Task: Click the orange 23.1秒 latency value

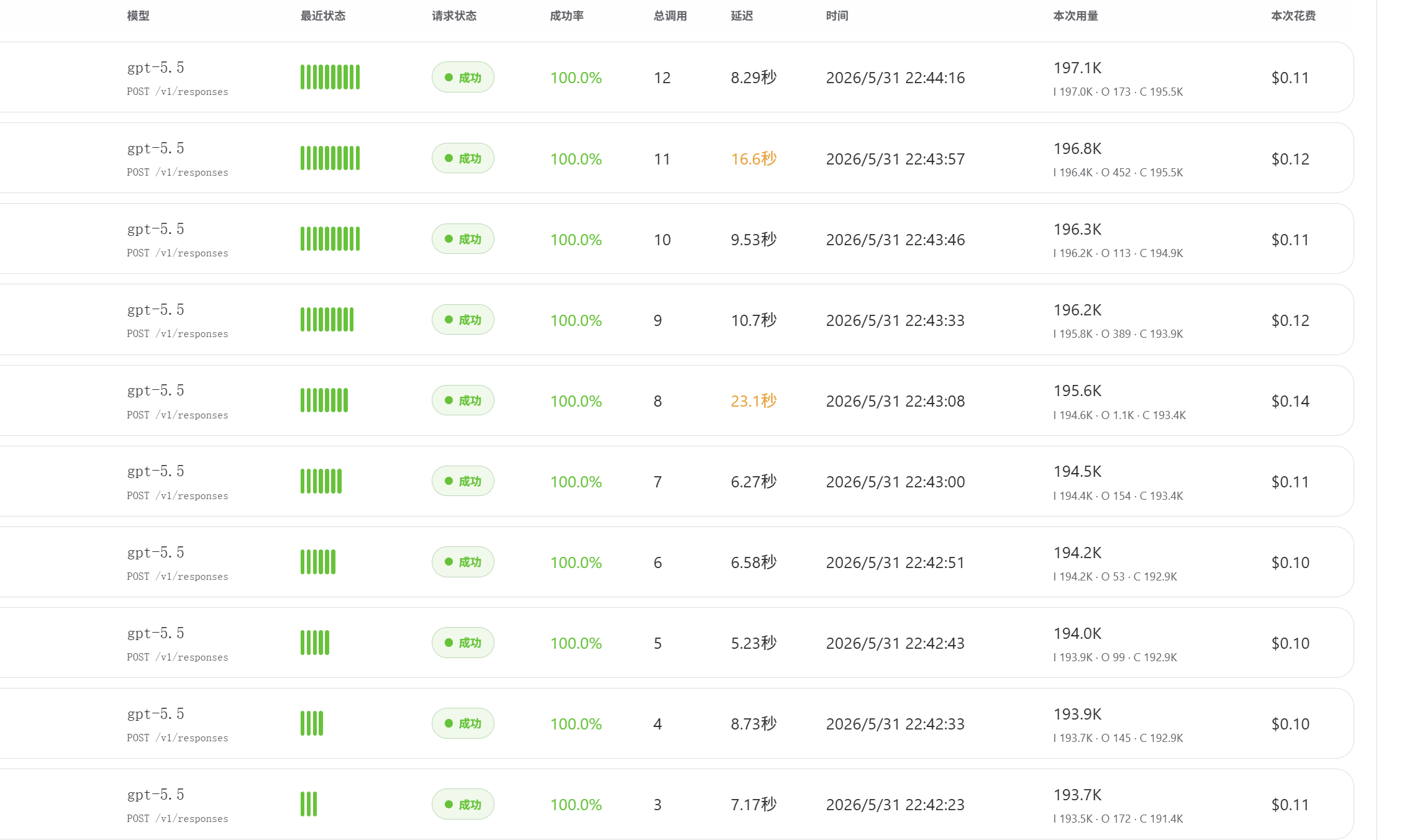Action: (754, 401)
